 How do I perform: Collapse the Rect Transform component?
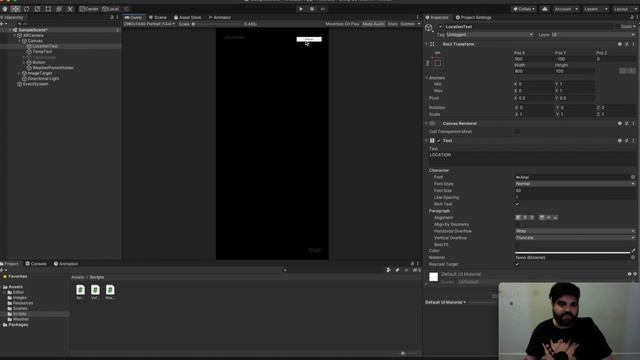(x=427, y=44)
